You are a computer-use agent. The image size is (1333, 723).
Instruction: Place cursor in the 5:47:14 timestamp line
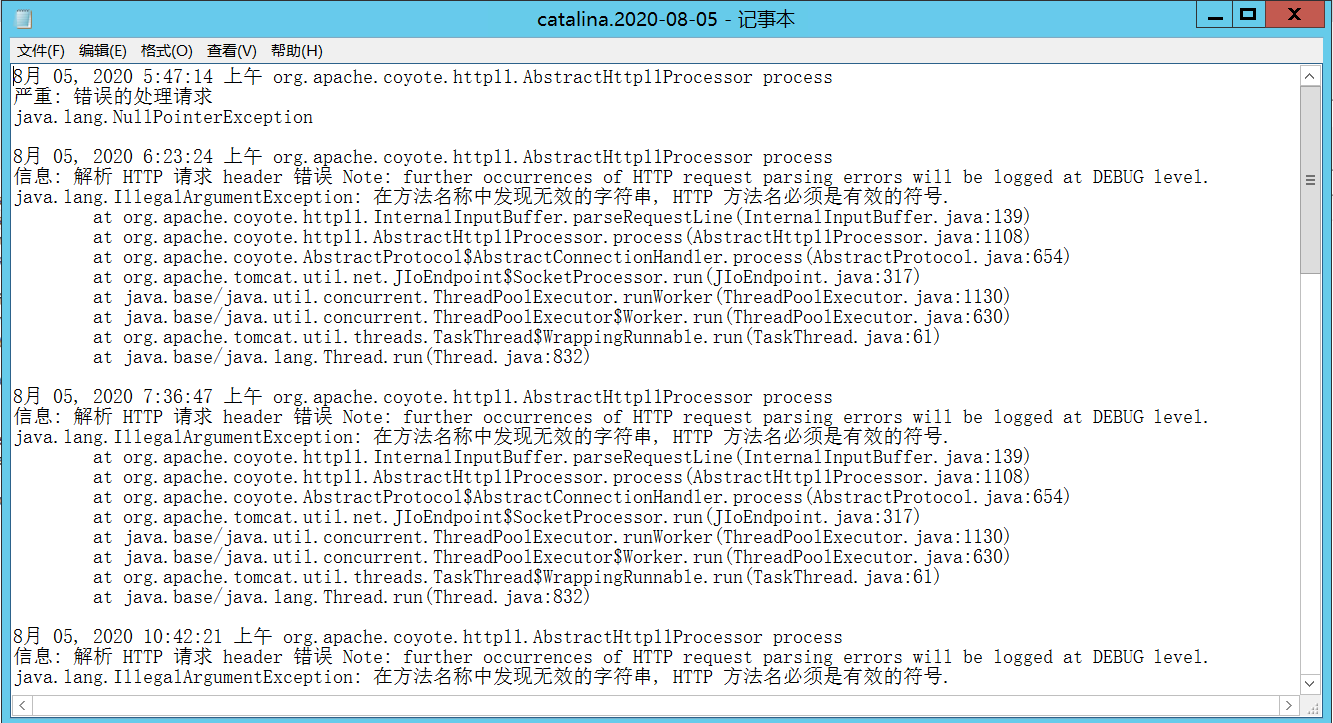(x=150, y=76)
